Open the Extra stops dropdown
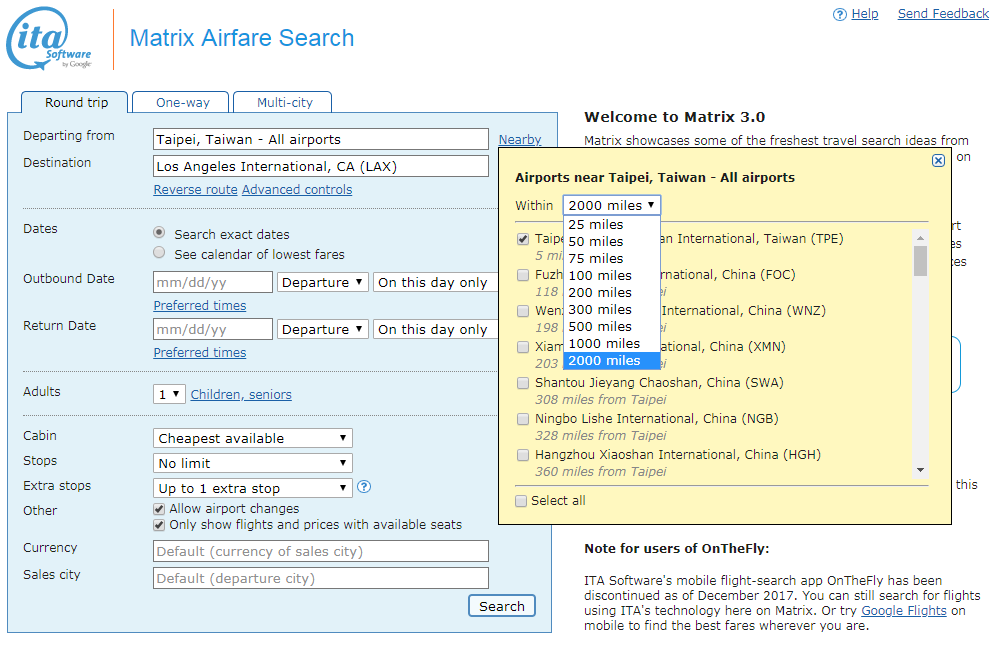The image size is (997, 646). coord(252,488)
